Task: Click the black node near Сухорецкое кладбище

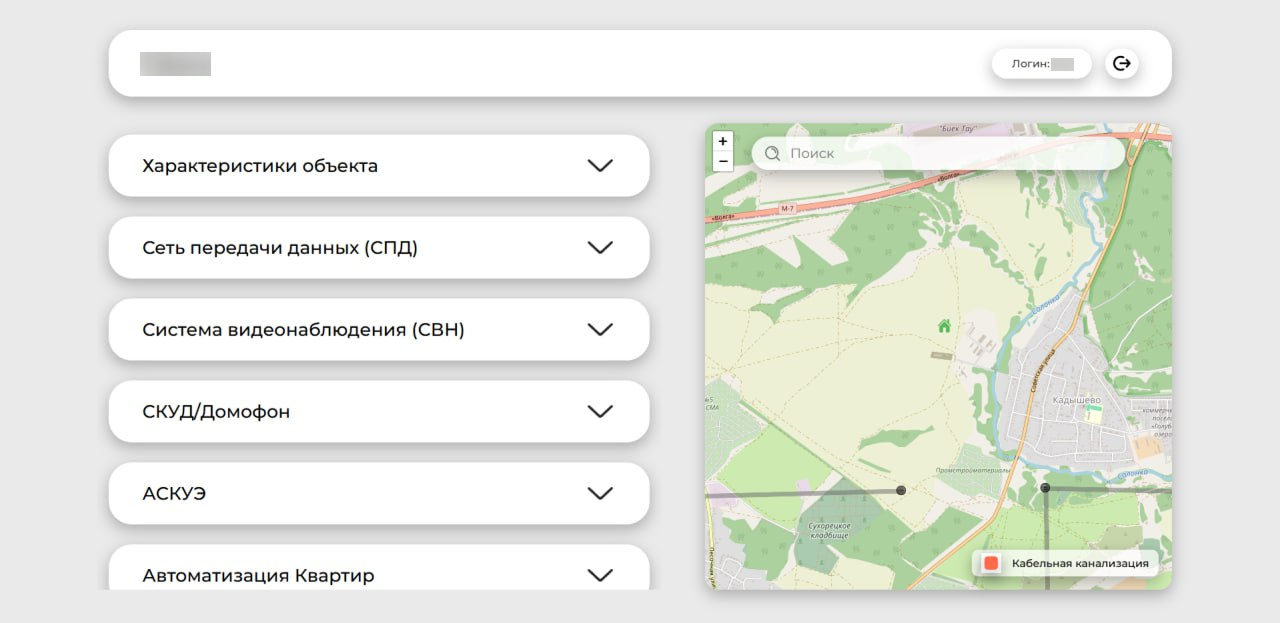Action: coord(901,490)
